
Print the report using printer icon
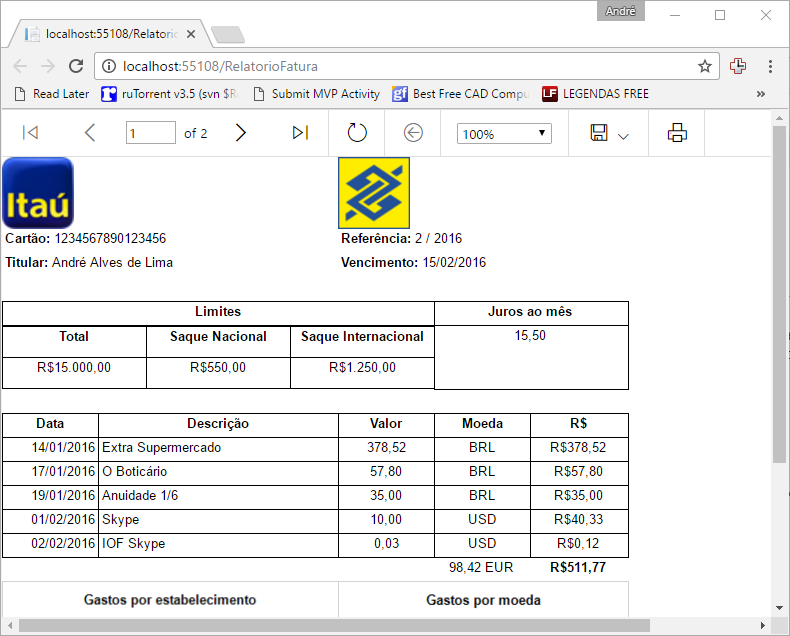[678, 133]
